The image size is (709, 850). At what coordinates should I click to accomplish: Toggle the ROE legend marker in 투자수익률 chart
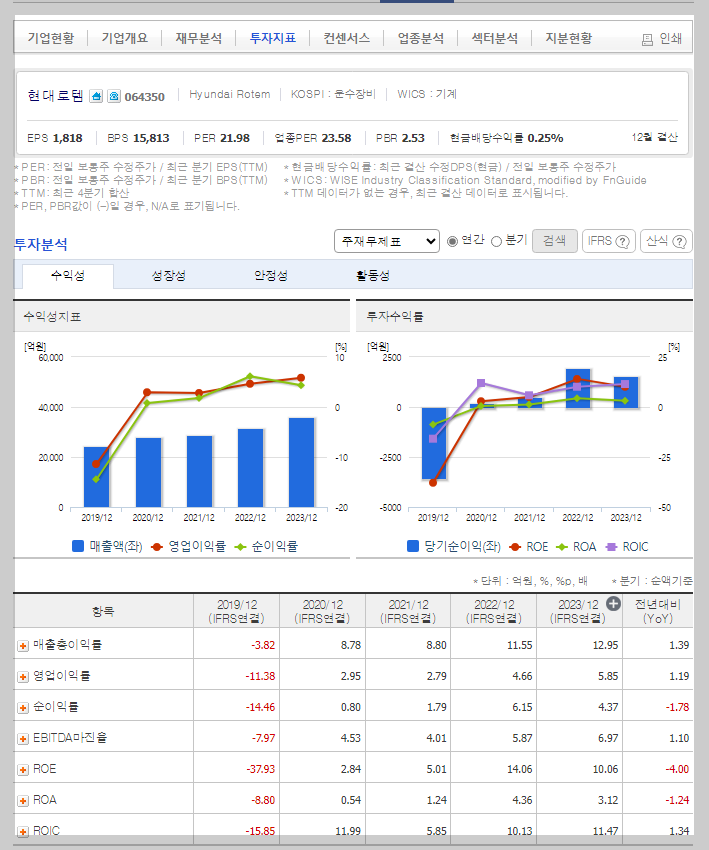515,547
